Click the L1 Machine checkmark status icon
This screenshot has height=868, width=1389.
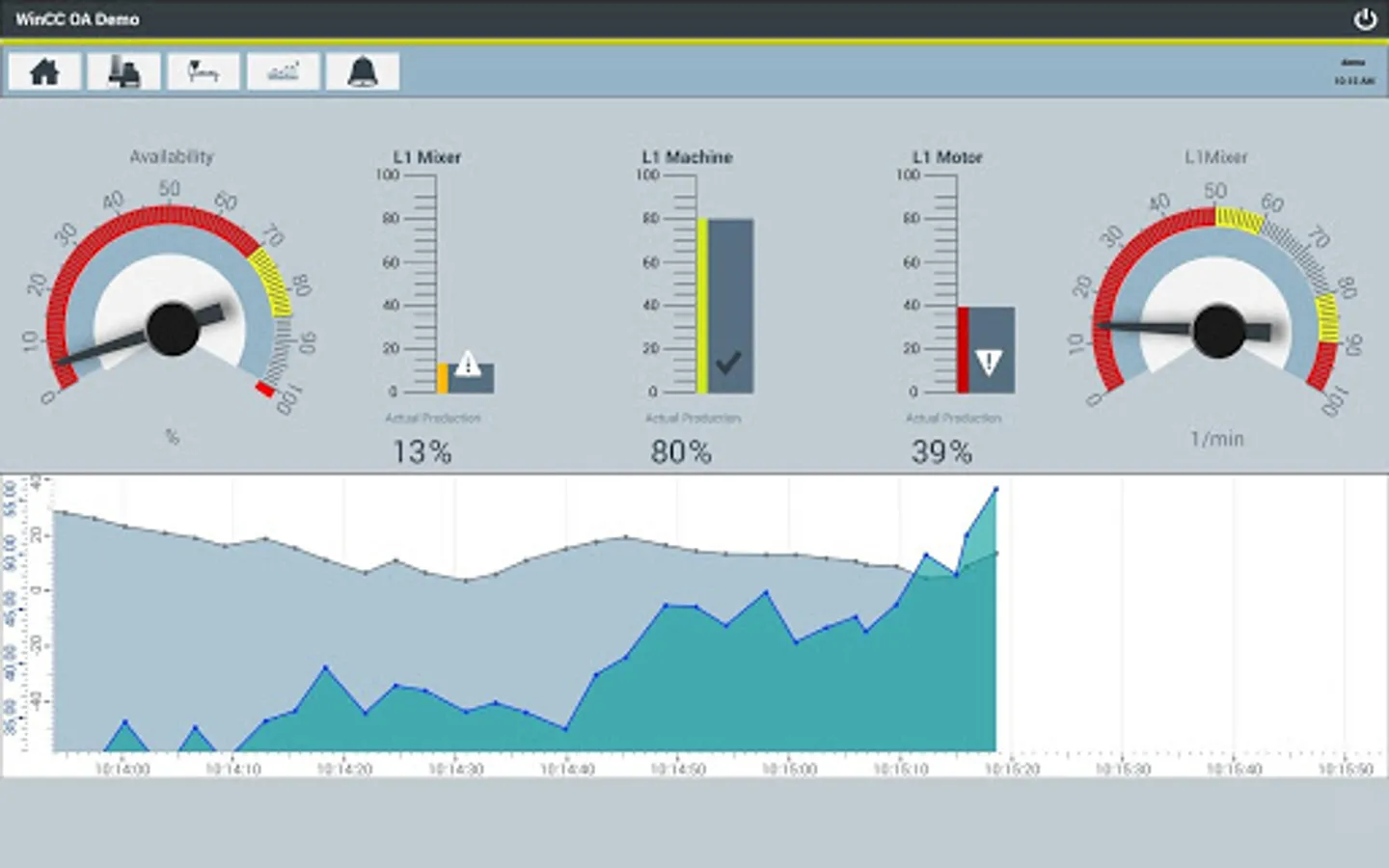pyautogui.click(x=728, y=363)
